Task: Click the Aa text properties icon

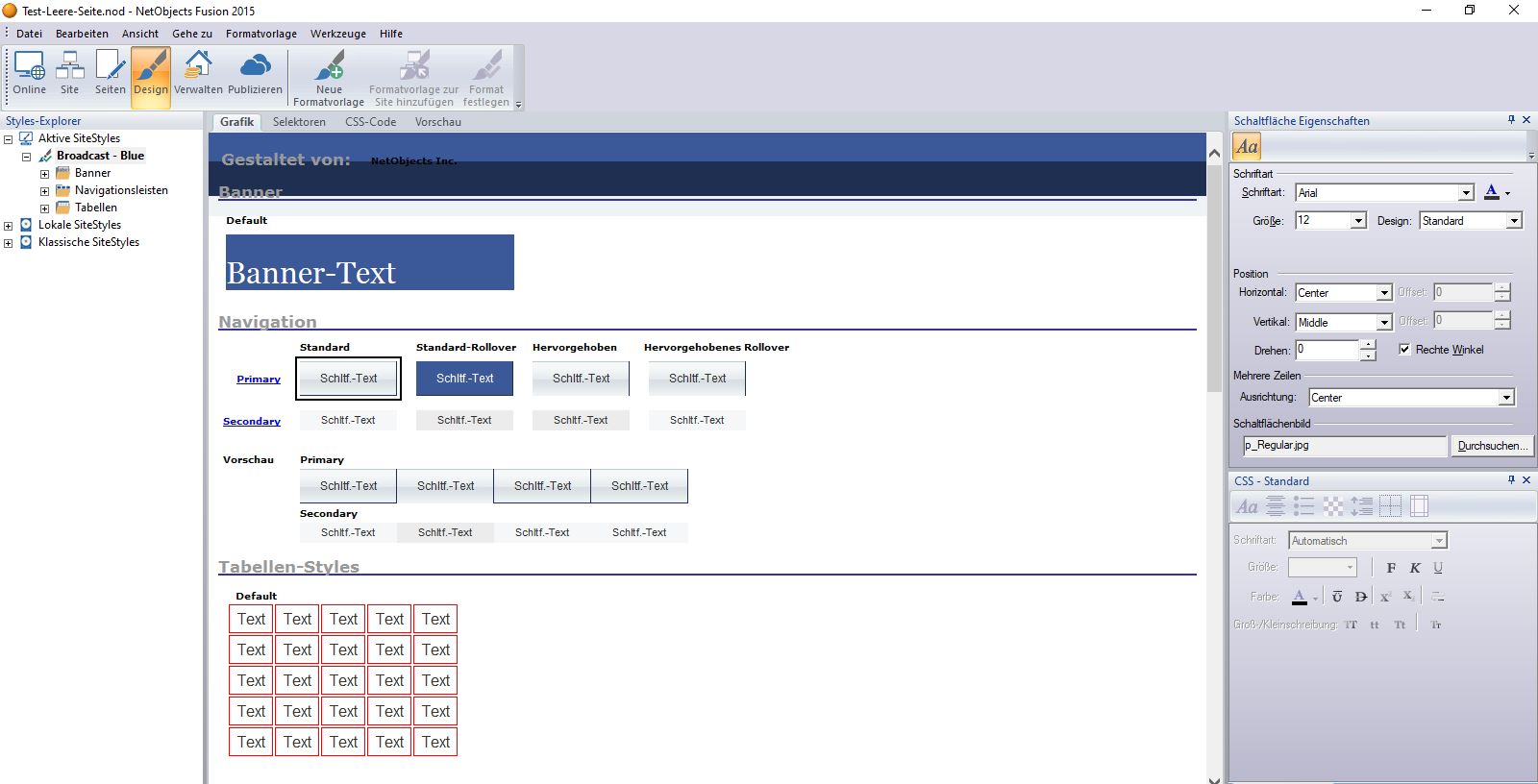Action: pos(1247,147)
